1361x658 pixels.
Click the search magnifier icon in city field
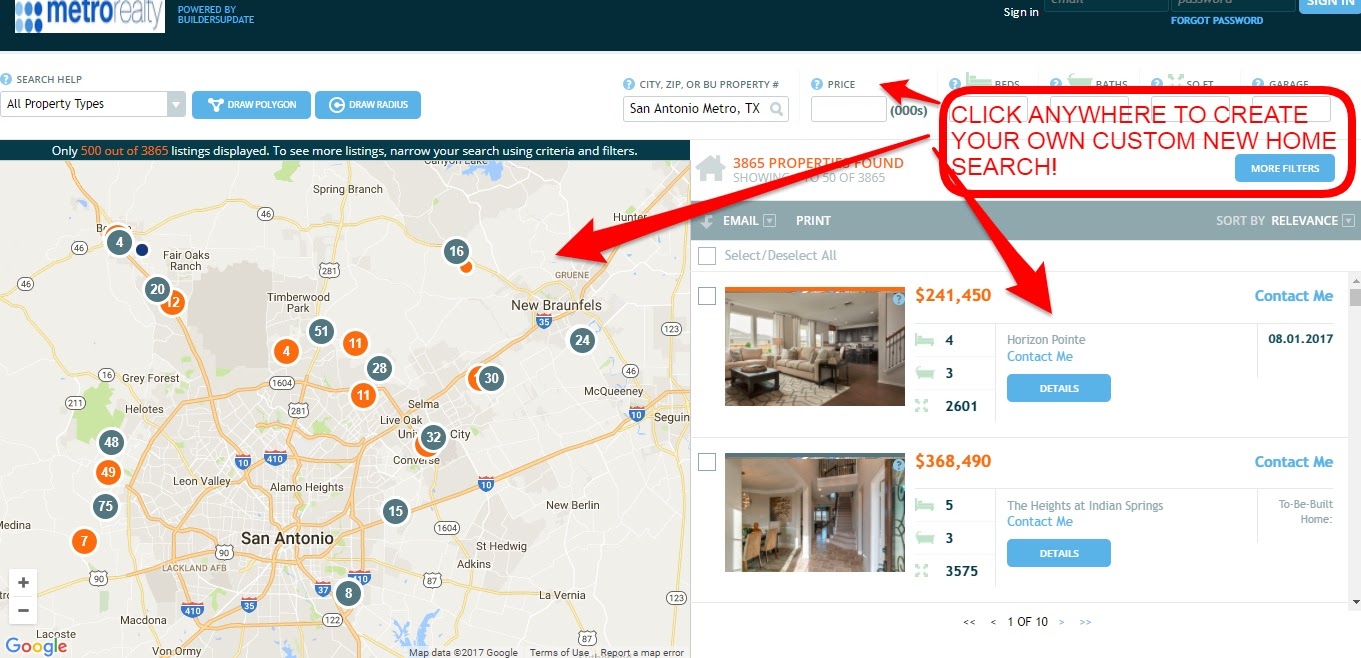(776, 108)
